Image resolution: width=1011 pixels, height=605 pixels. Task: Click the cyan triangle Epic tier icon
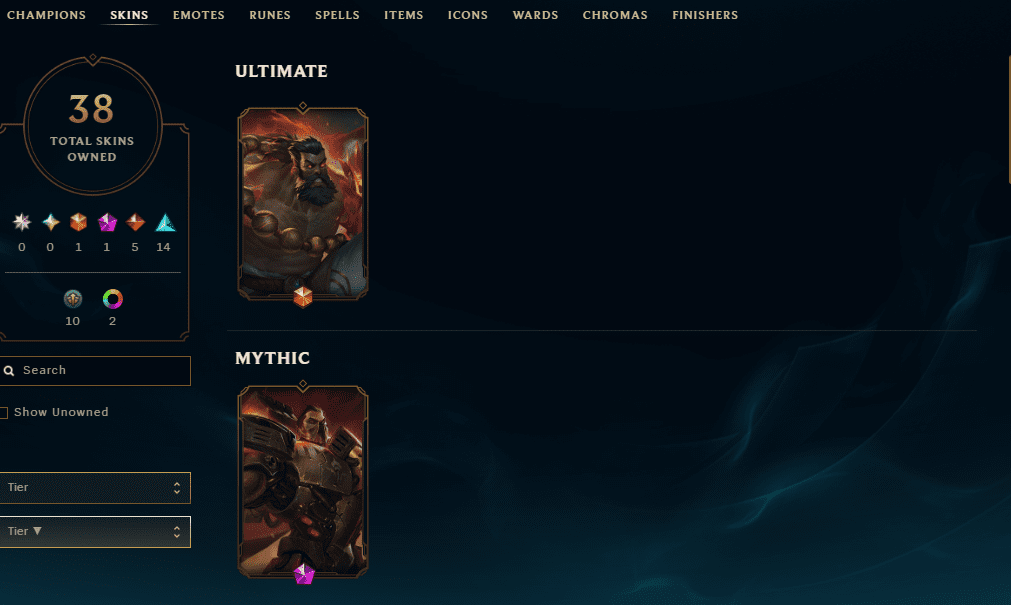(165, 223)
